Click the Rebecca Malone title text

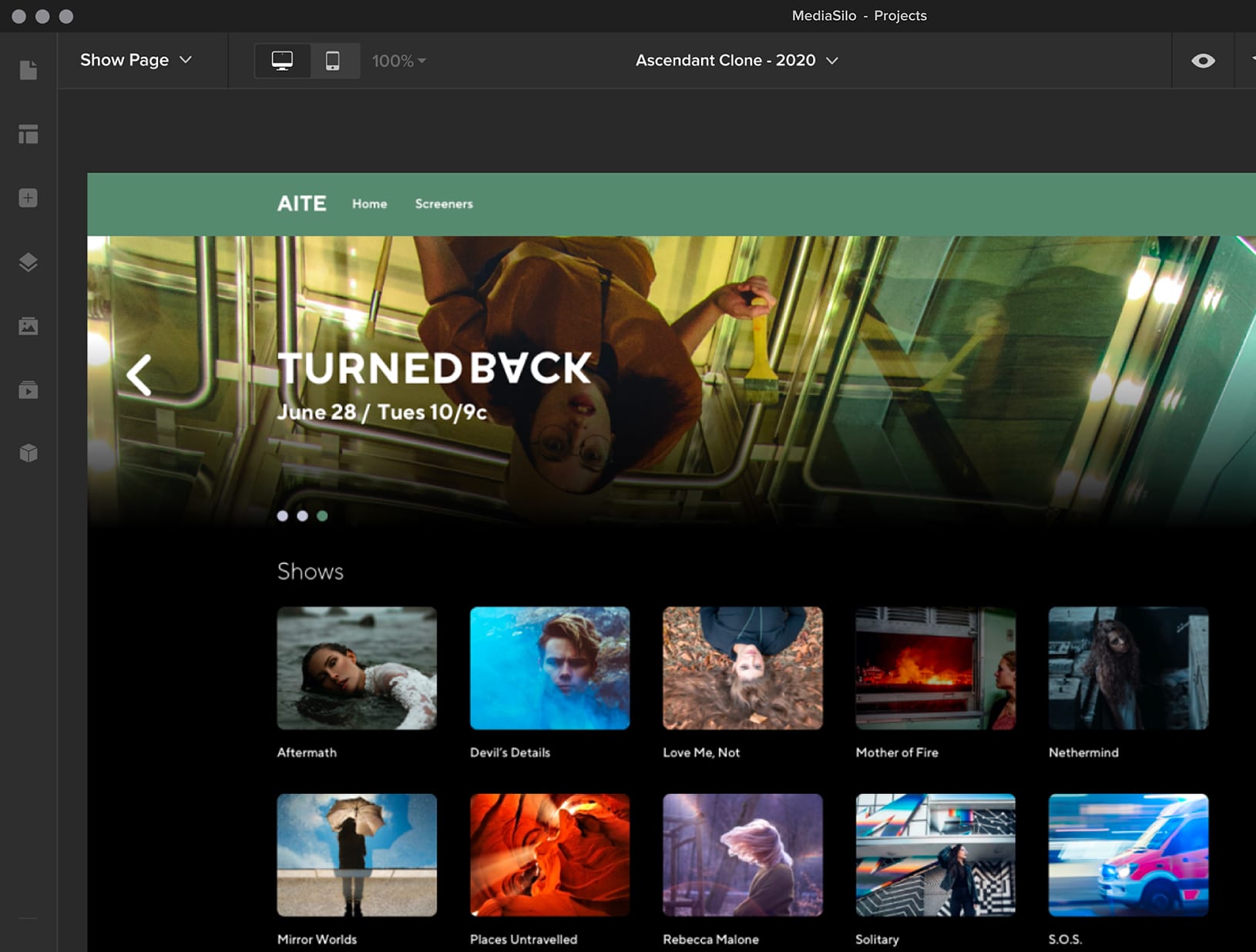710,940
